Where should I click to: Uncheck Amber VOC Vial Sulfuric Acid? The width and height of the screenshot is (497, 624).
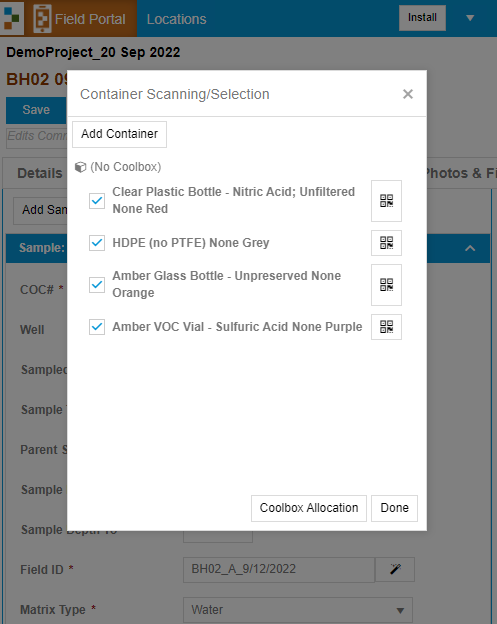[x=97, y=327]
